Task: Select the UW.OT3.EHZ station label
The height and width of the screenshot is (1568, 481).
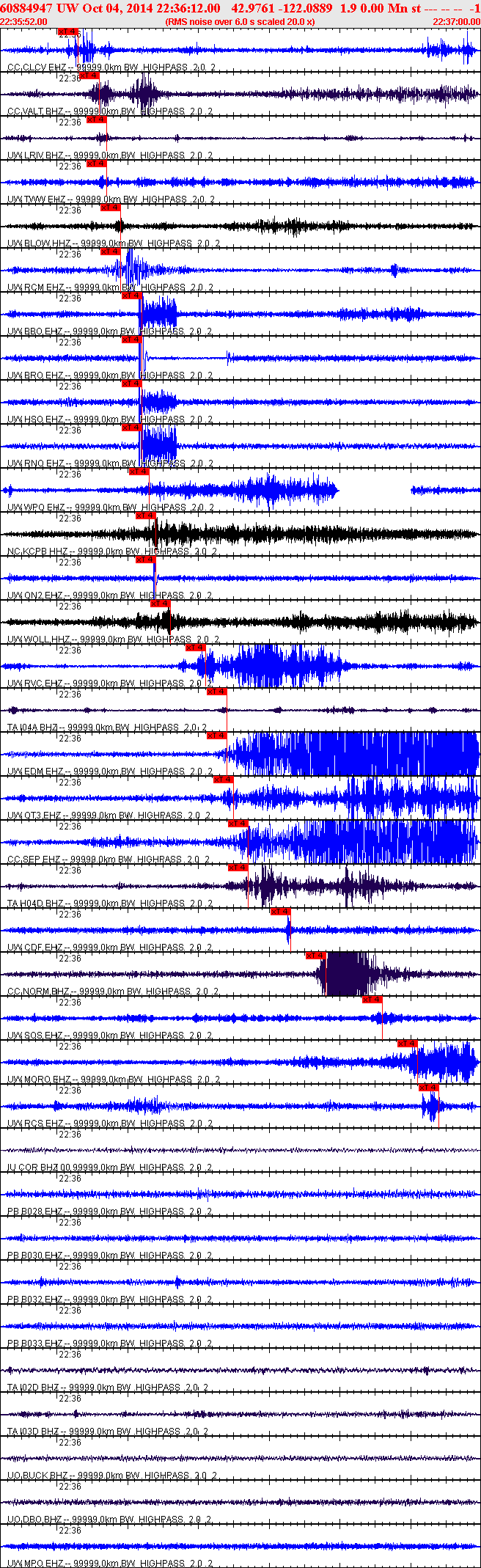Action: pos(110,816)
